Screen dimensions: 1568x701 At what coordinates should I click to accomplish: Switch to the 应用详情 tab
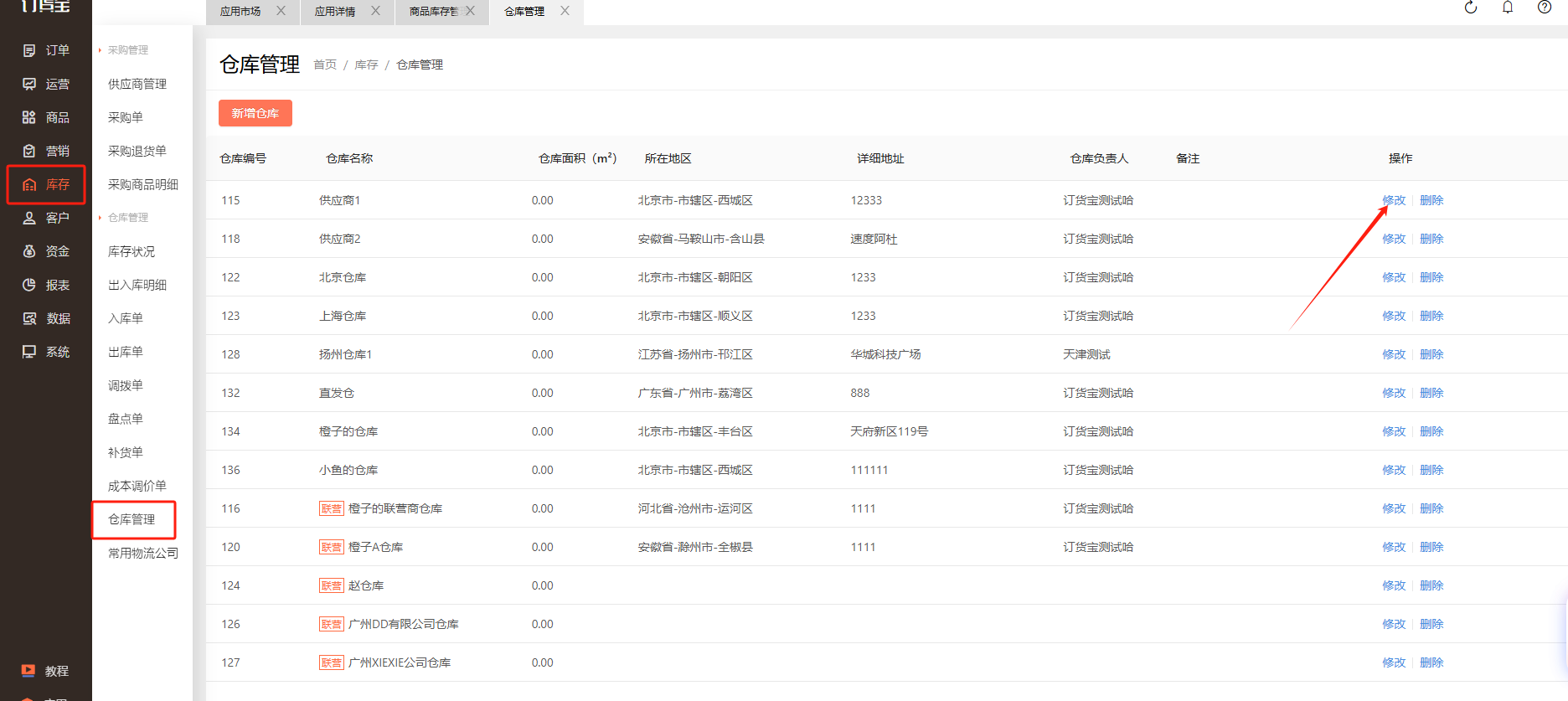(335, 12)
